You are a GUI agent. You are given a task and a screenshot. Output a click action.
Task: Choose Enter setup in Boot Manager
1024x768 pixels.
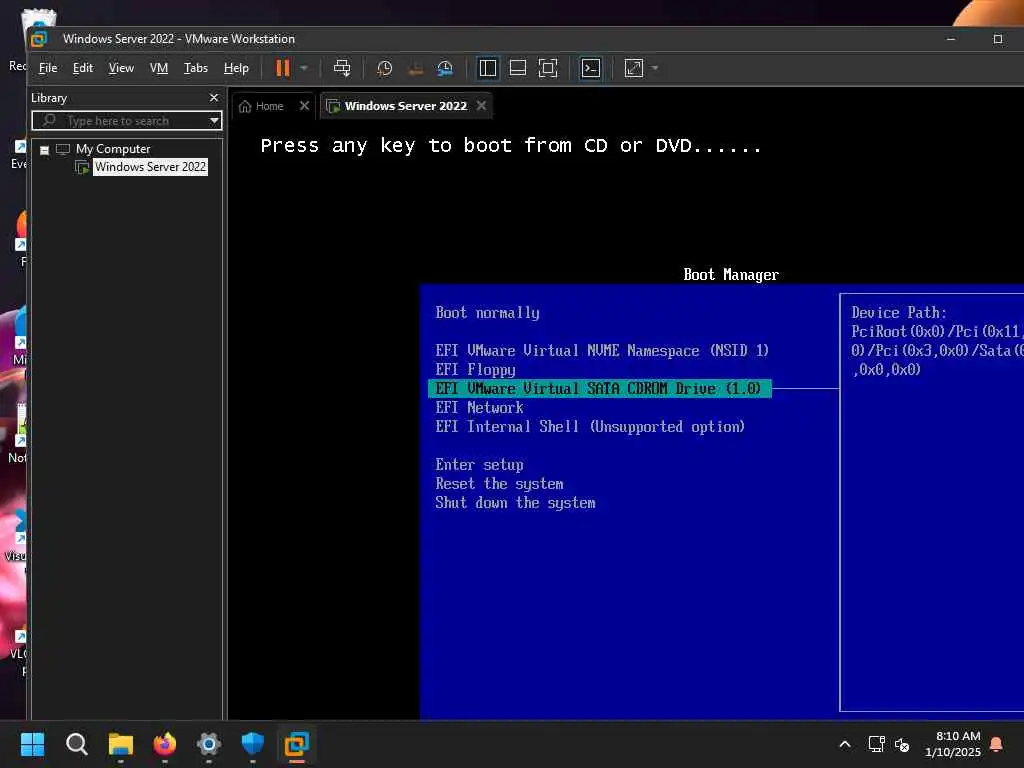click(x=479, y=464)
